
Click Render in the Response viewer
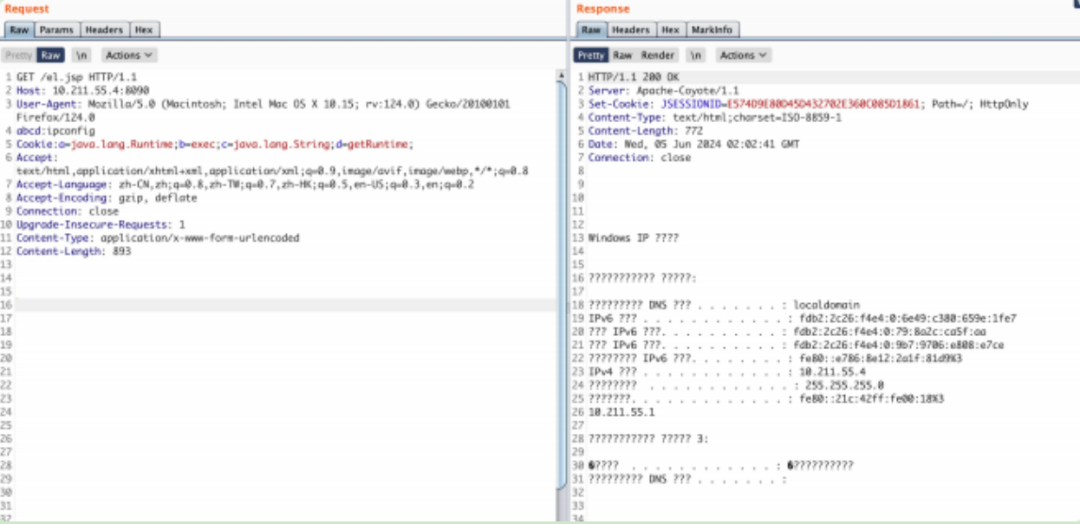(x=658, y=55)
